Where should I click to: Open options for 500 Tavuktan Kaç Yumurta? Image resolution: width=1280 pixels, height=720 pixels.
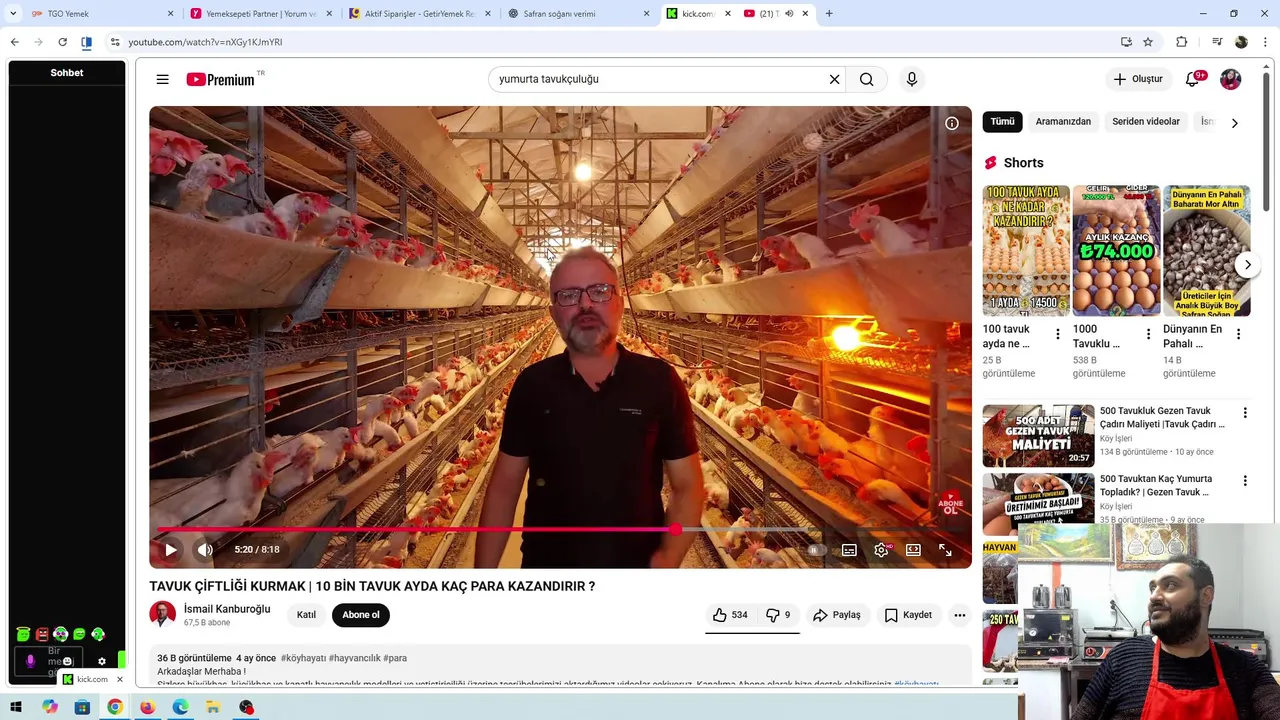1245,481
